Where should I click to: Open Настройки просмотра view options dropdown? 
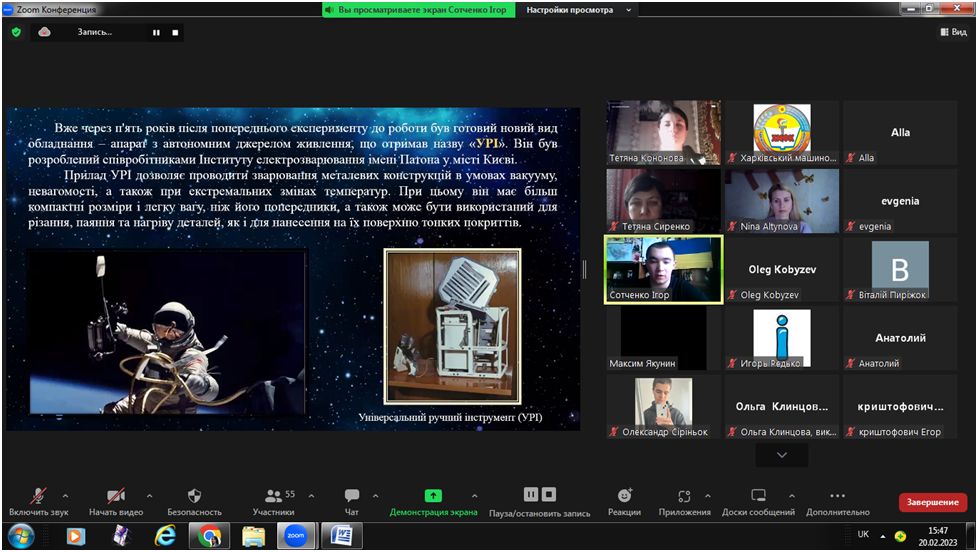tap(578, 10)
